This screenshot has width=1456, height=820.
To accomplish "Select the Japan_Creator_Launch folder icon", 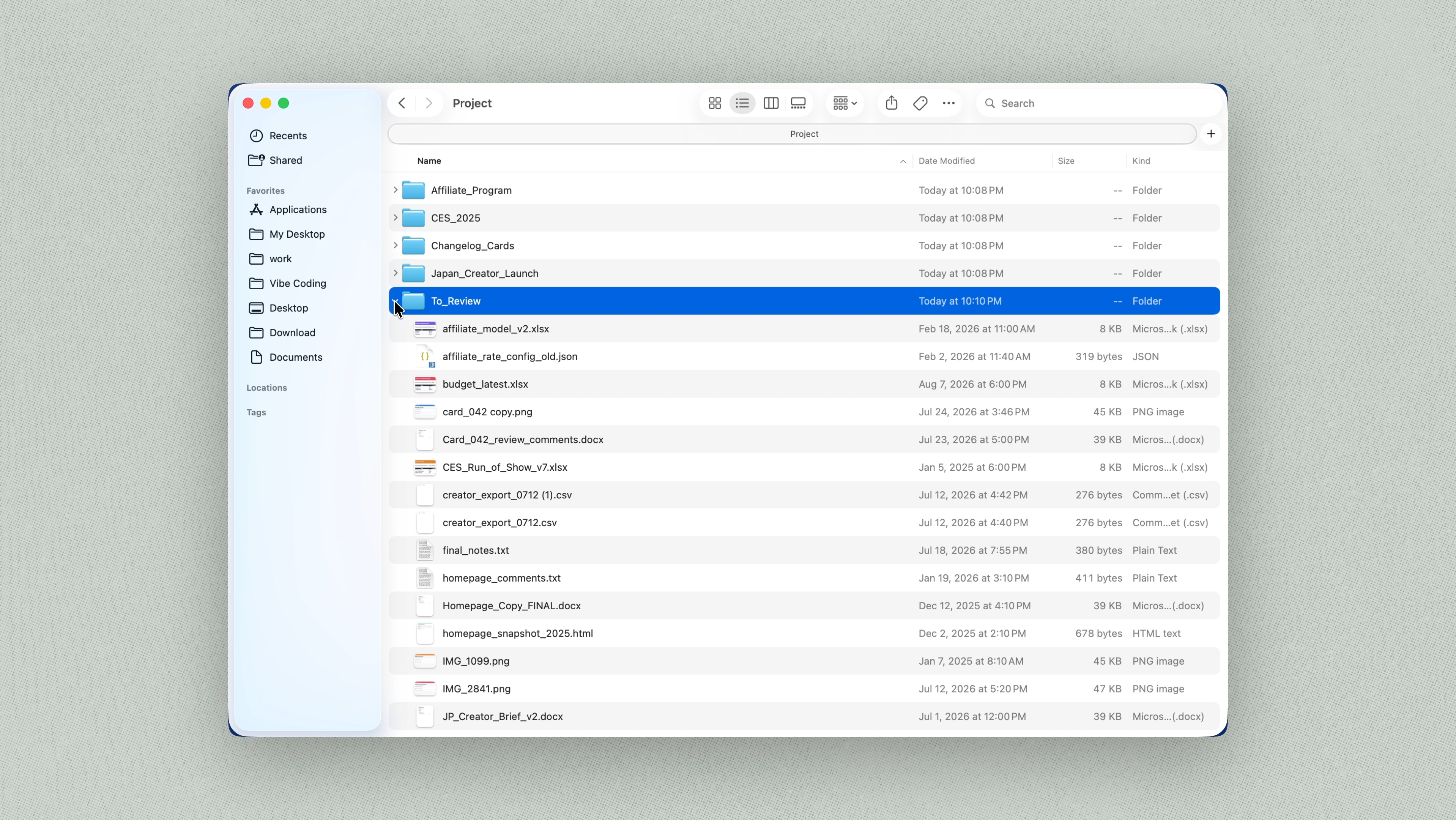I will (413, 273).
